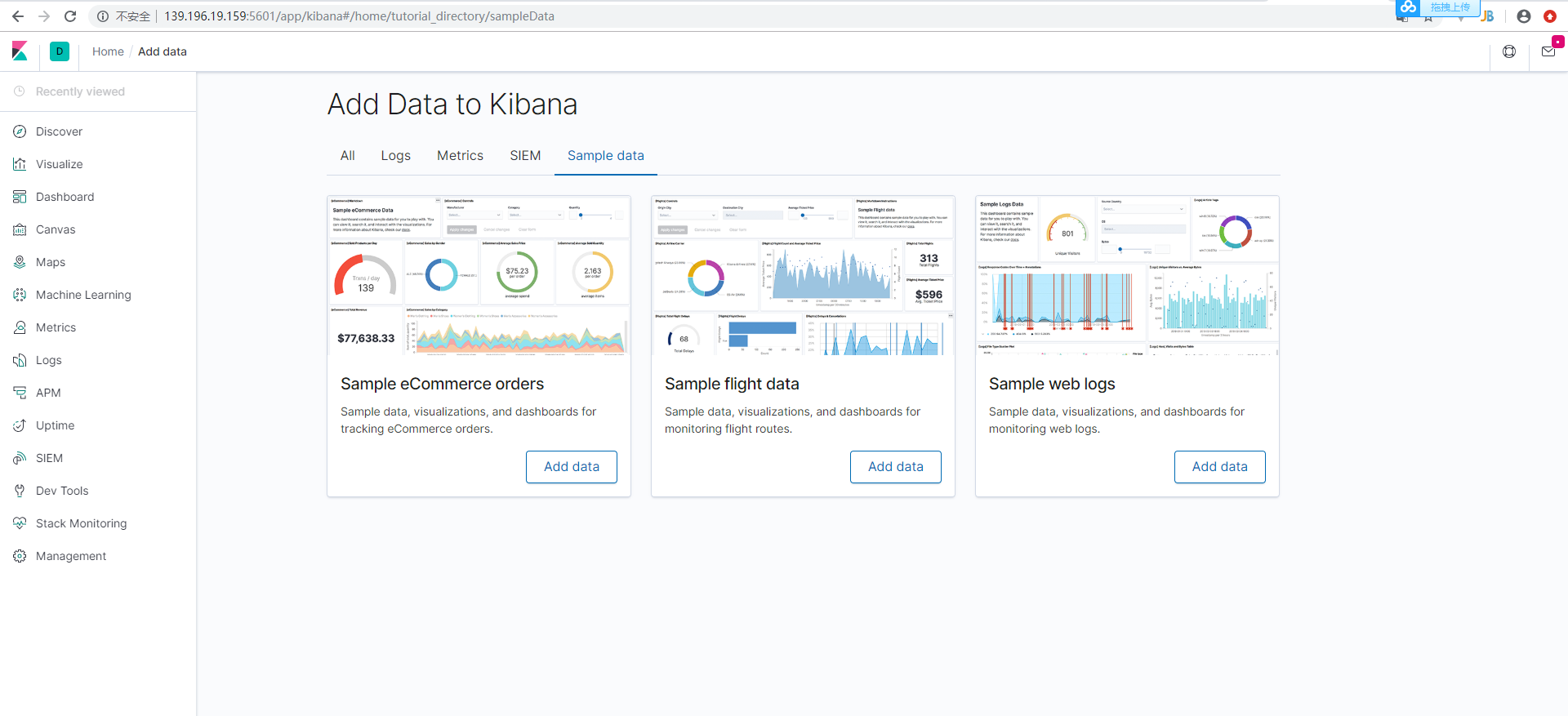This screenshot has width=1568, height=716.
Task: Click the Dev Tools icon
Action: click(x=20, y=491)
